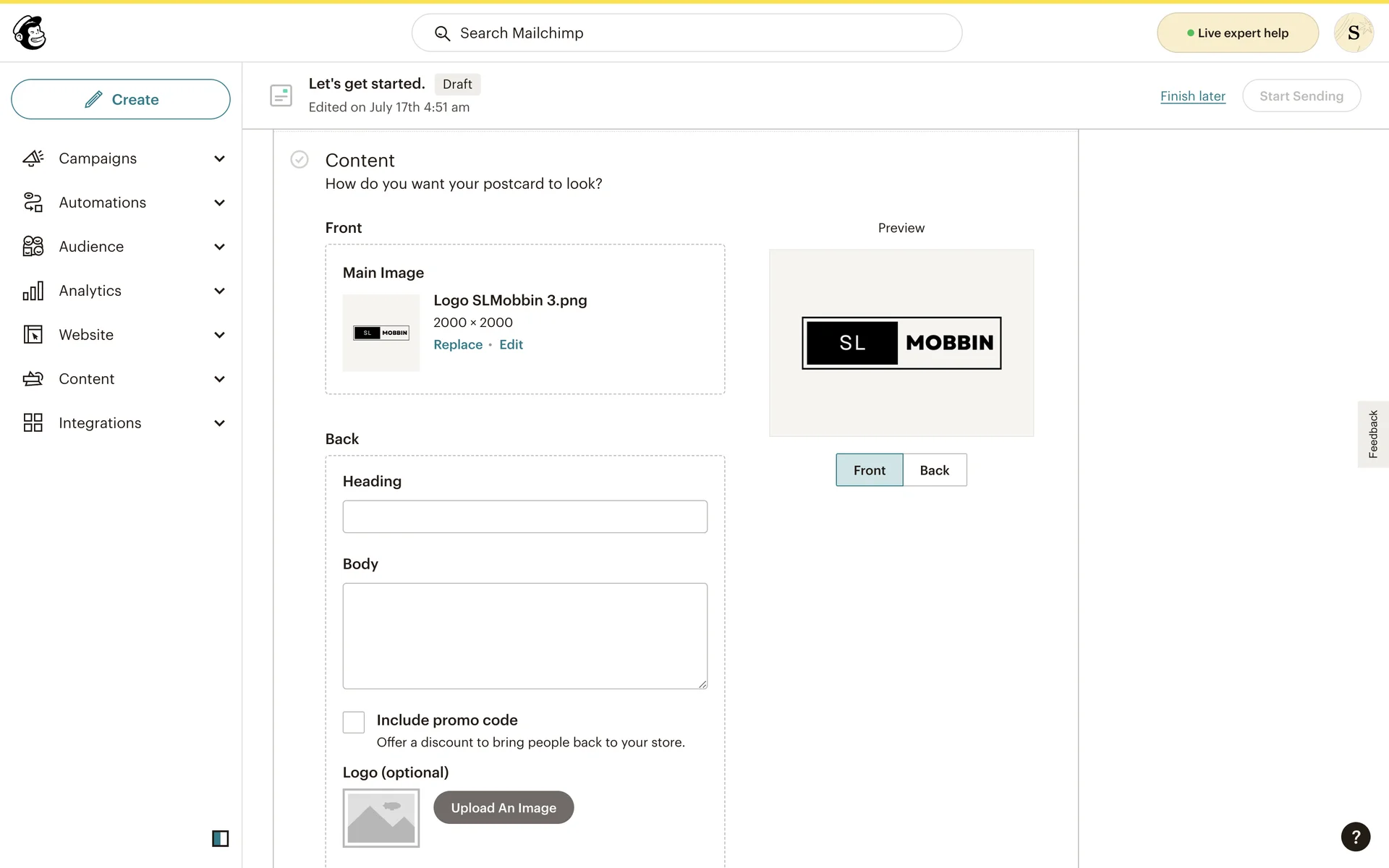Select the Front preview tab
The image size is (1389, 868).
click(869, 470)
